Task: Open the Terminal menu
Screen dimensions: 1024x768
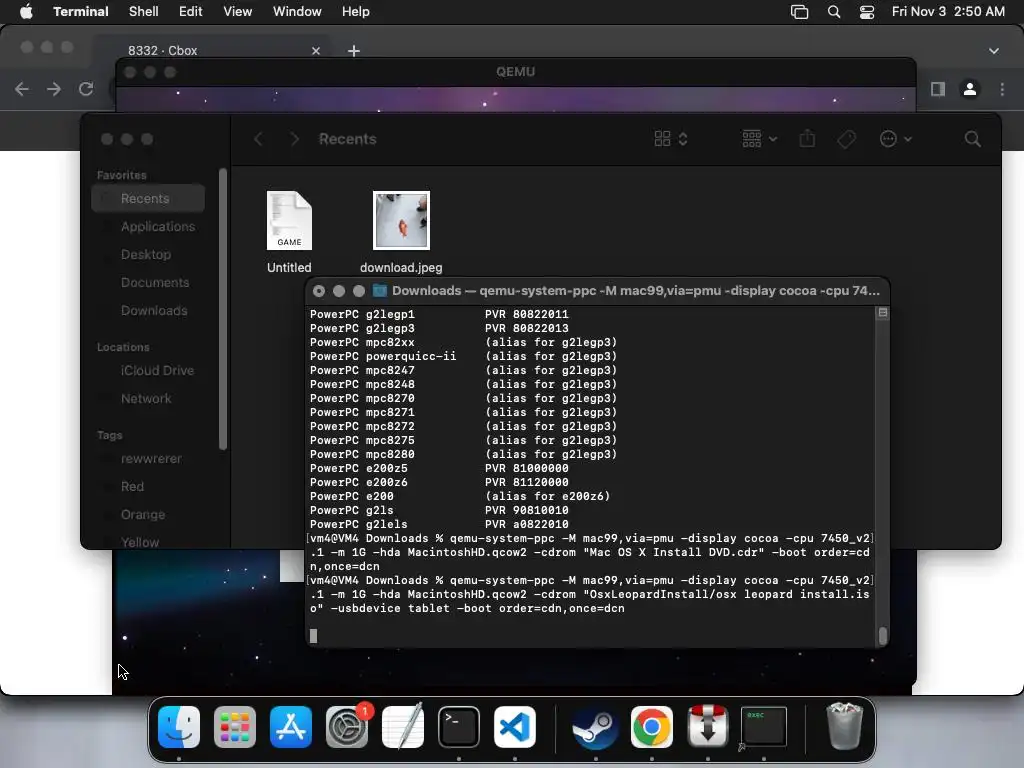Action: coord(80,12)
